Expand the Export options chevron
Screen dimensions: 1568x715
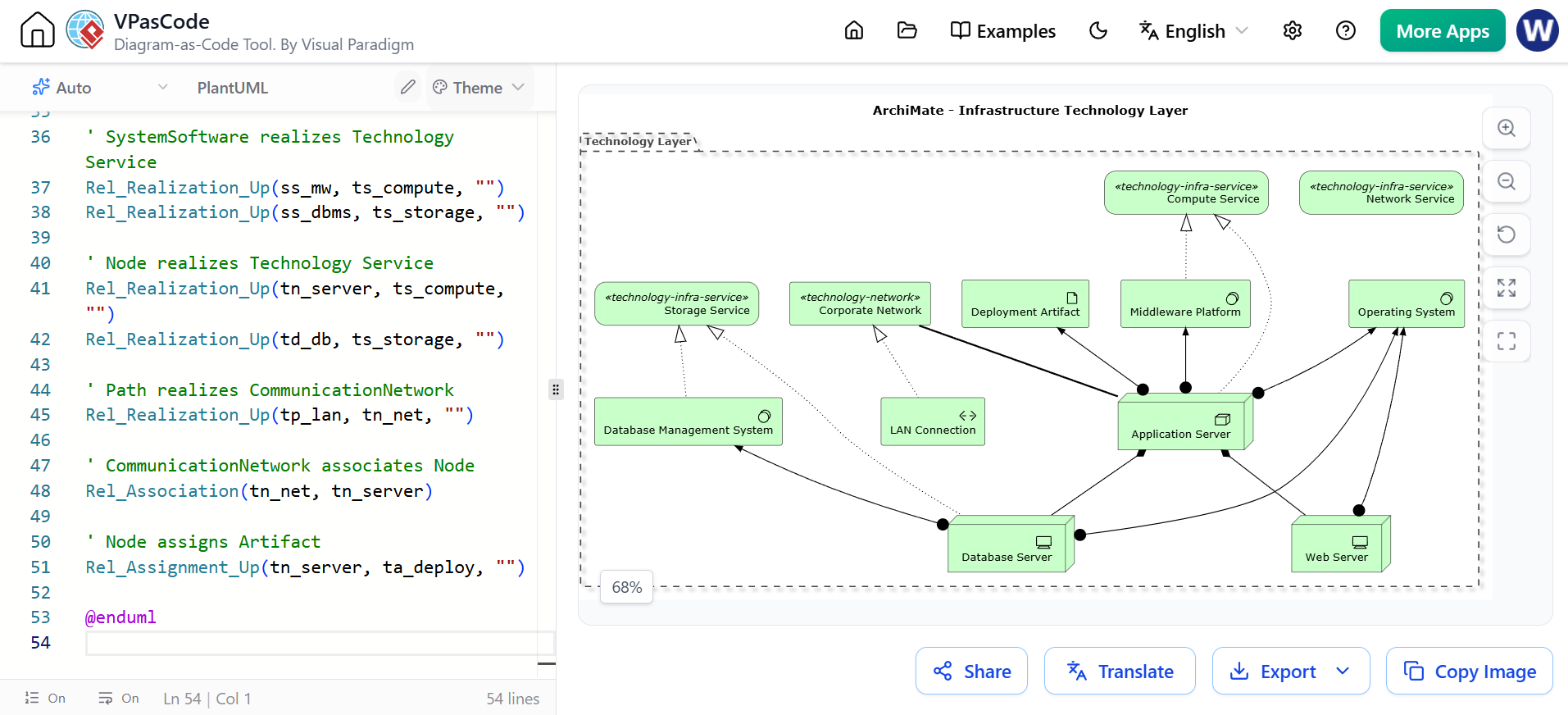1343,672
